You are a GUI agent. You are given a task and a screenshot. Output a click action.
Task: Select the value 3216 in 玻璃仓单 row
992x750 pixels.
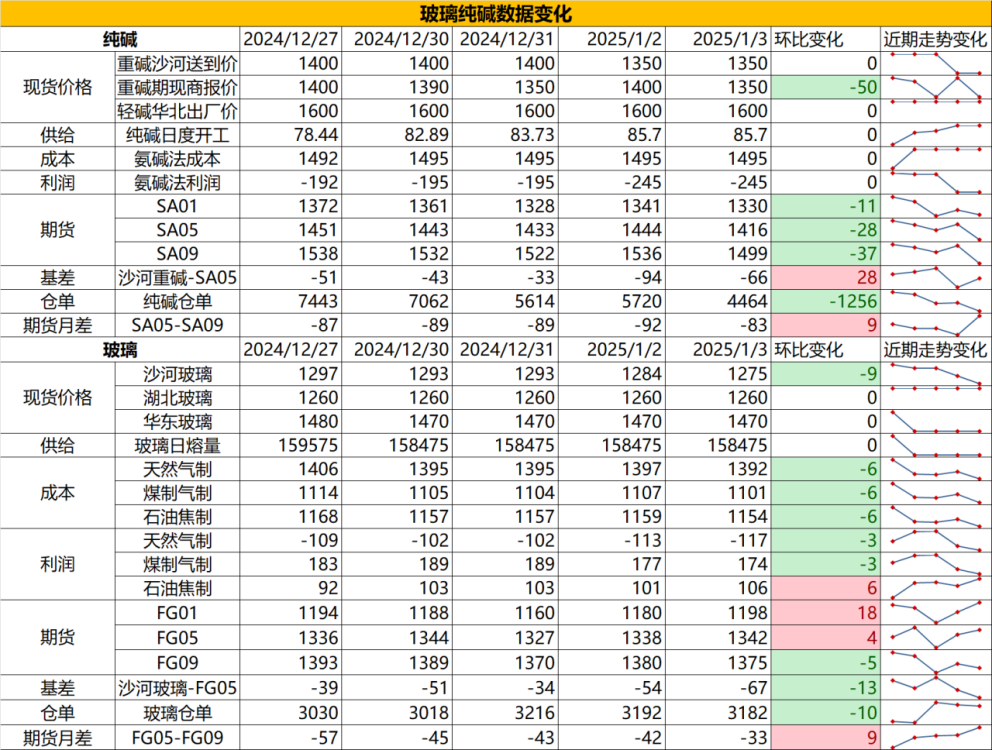(535, 713)
